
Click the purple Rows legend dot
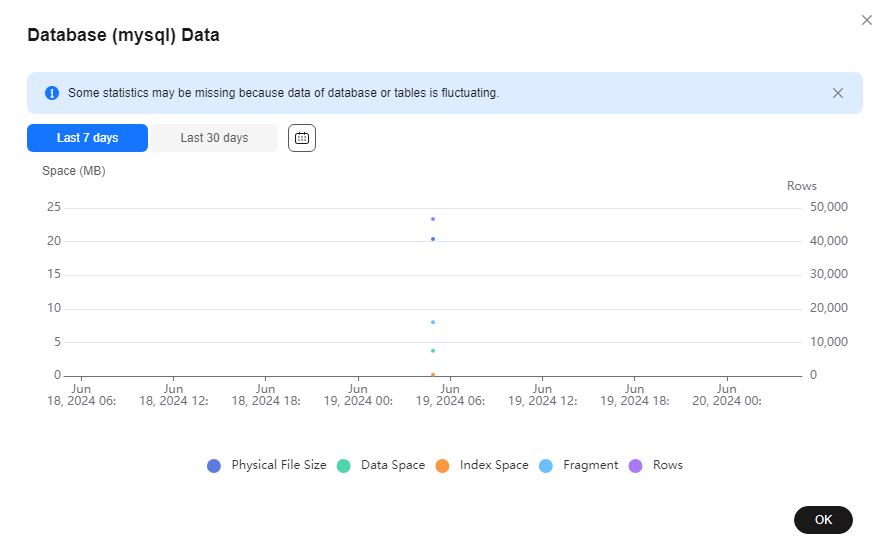[x=636, y=466]
